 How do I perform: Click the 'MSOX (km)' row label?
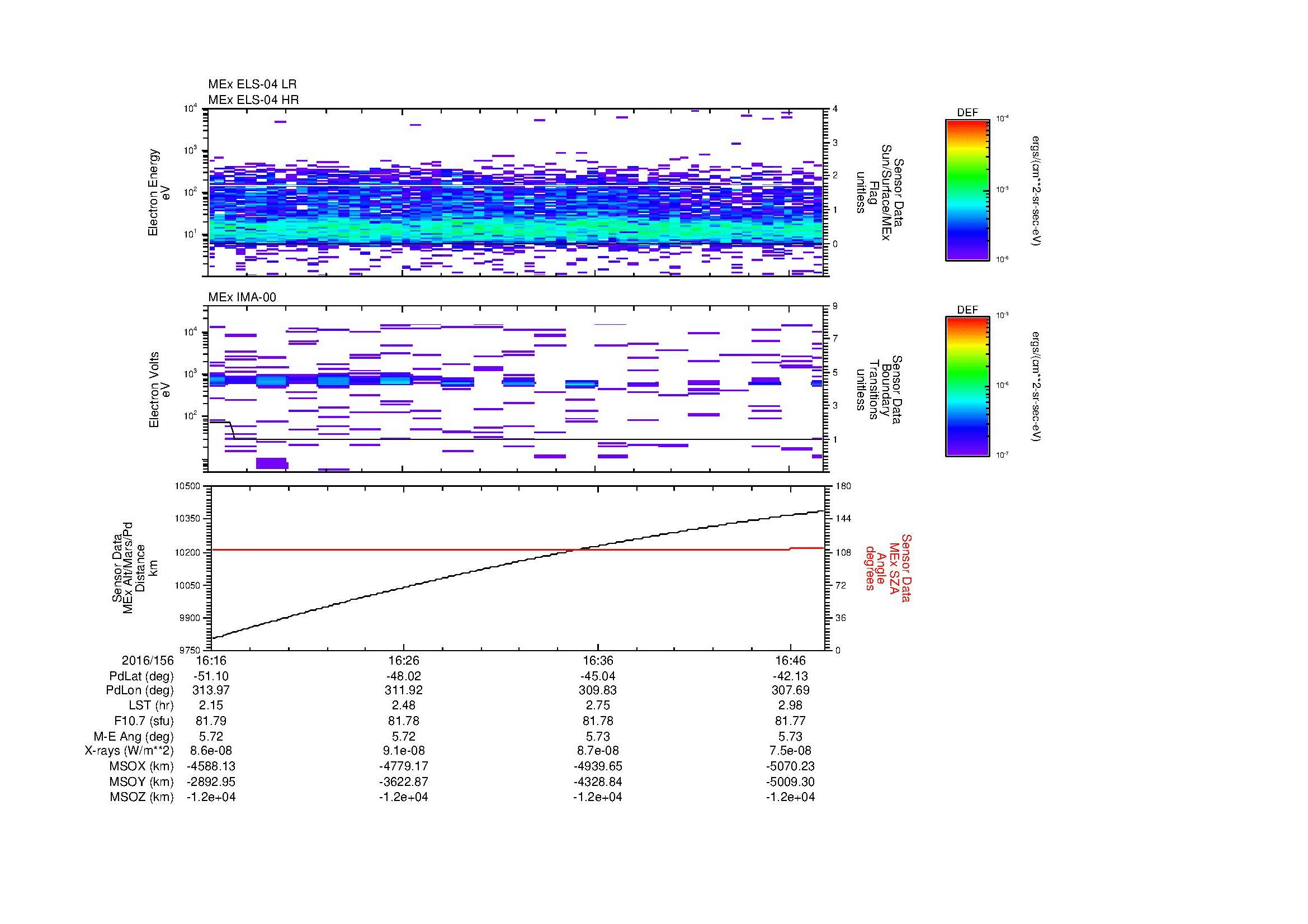click(141, 766)
